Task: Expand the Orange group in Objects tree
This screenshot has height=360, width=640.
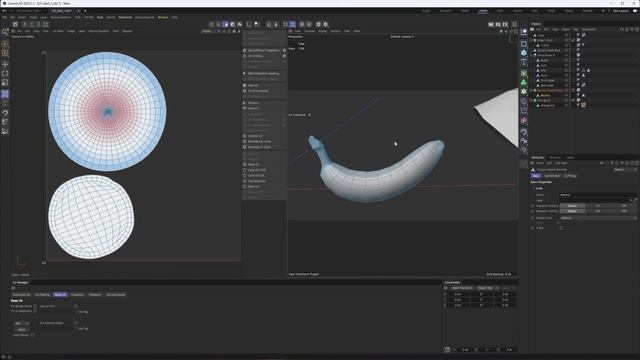Action: pyautogui.click(x=532, y=100)
